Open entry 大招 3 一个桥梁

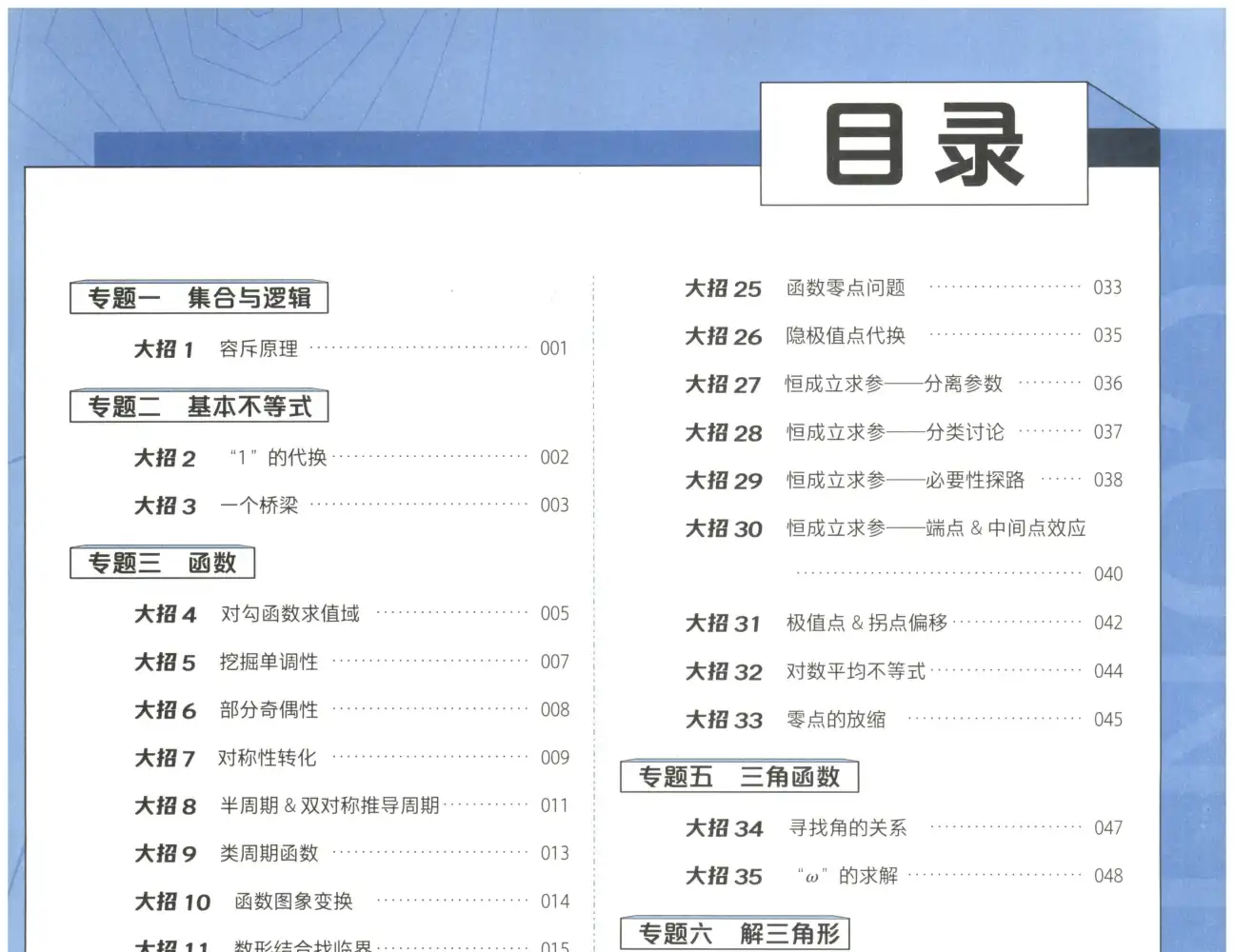(351, 506)
